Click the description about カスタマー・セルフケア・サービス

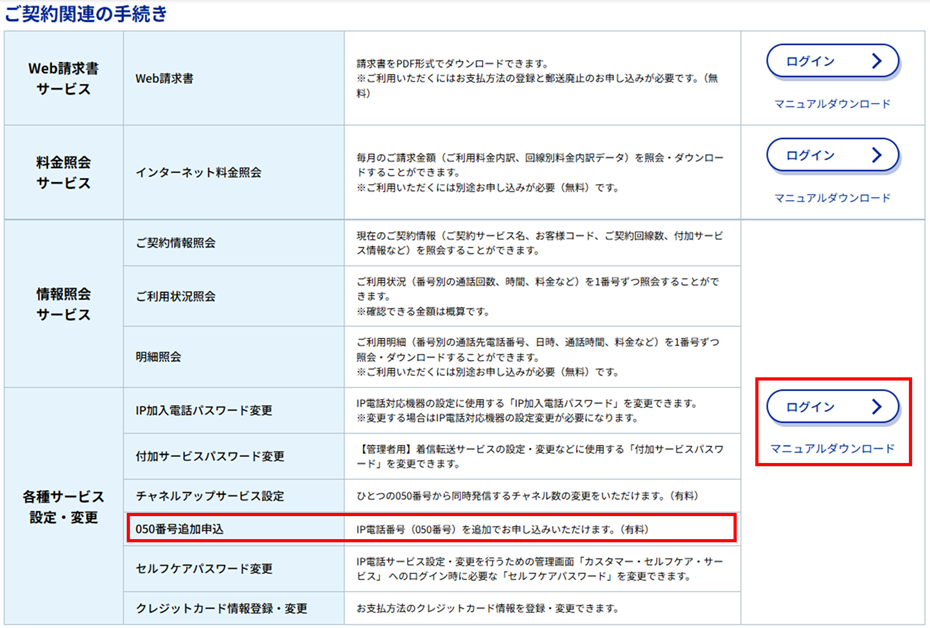pos(540,569)
